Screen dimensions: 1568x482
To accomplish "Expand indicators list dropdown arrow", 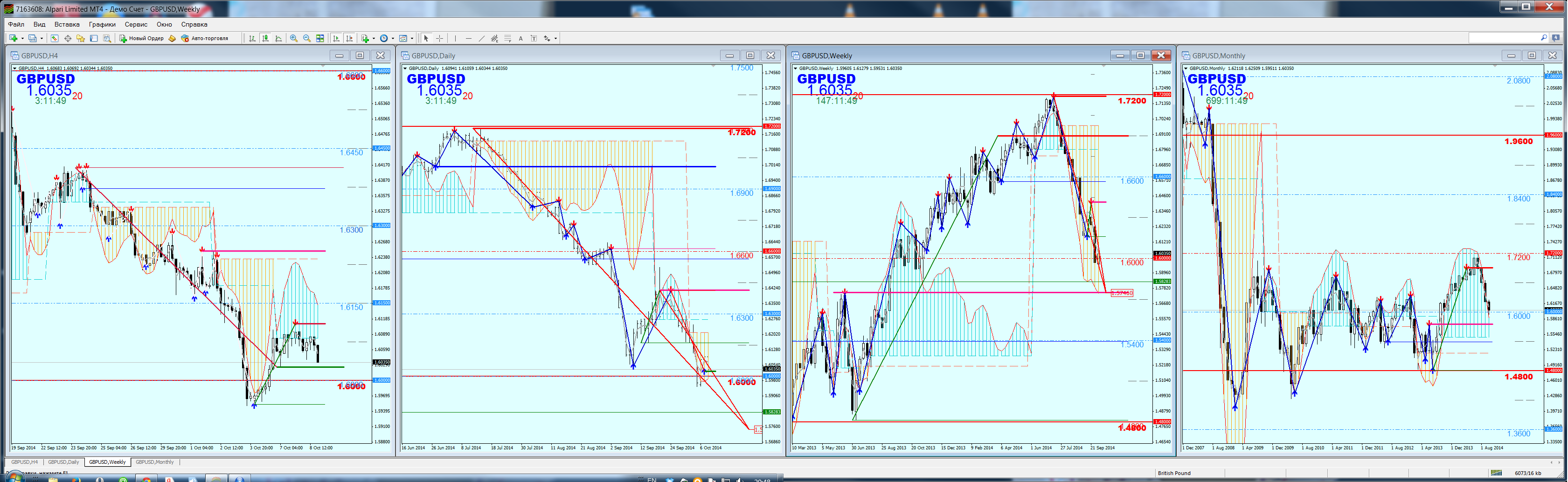I will [374, 38].
